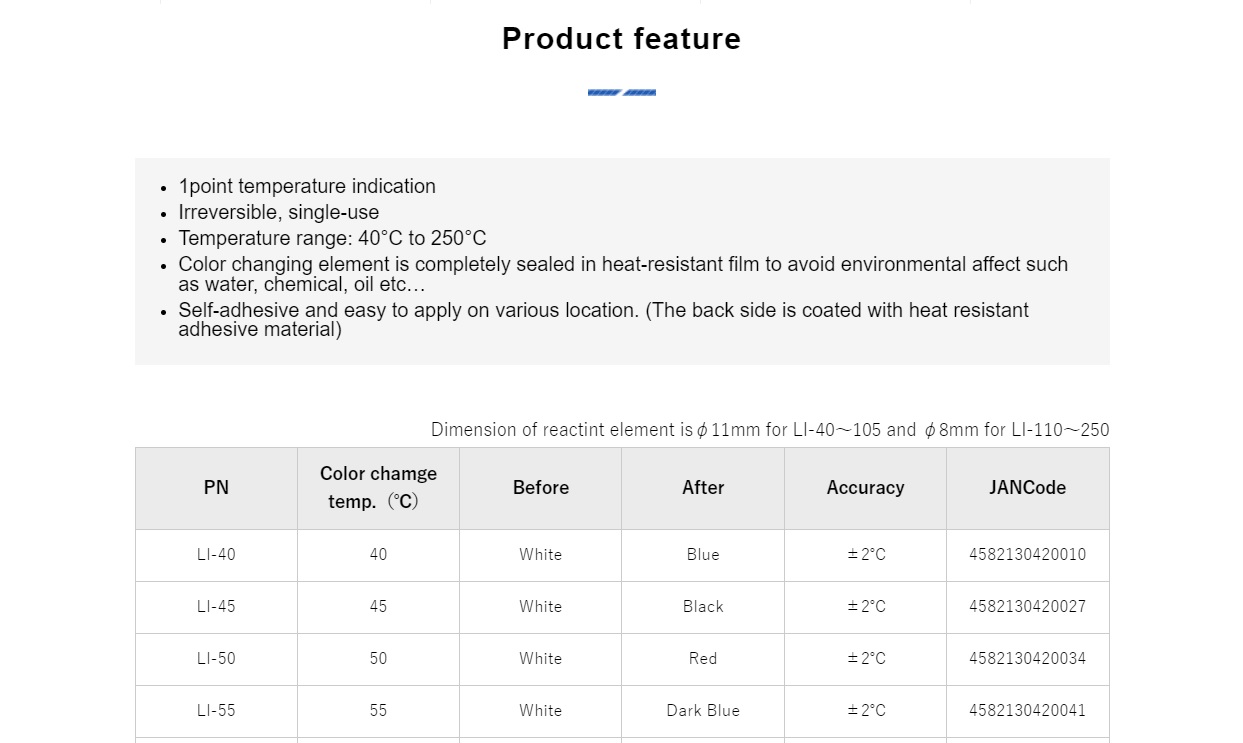
Task: Click JAN code 4582130420041
Action: pyautogui.click(x=1027, y=711)
